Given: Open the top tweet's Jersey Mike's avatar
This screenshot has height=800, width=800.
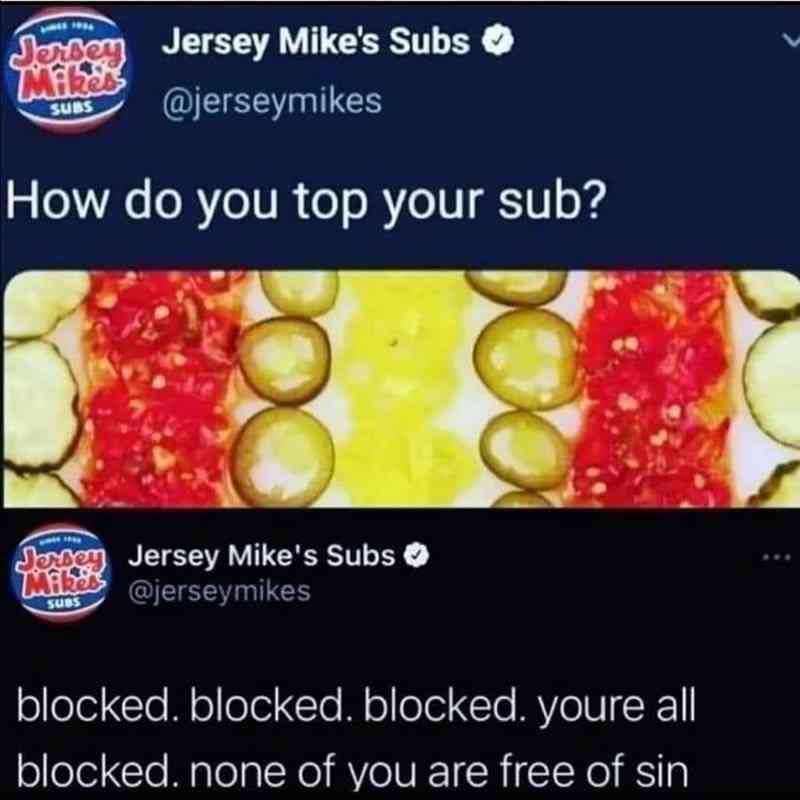Looking at the screenshot, I should (66, 71).
